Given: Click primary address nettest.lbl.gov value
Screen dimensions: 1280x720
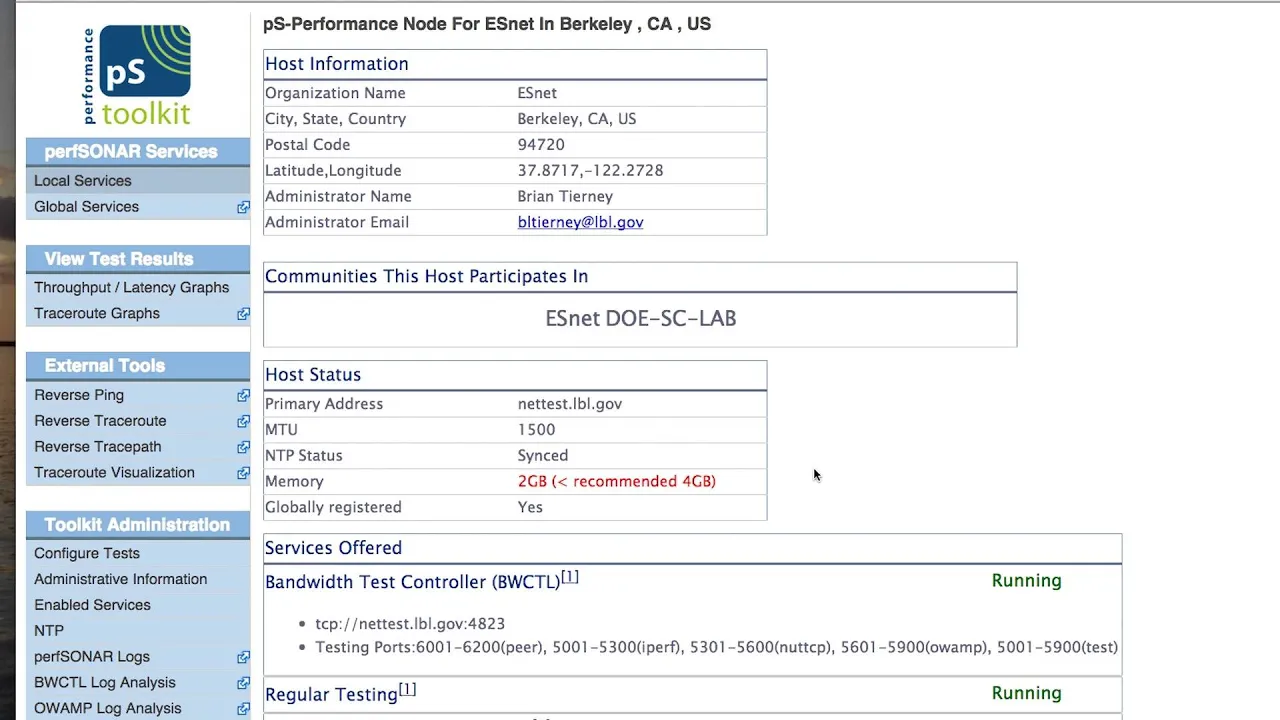Looking at the screenshot, I should 570,404.
